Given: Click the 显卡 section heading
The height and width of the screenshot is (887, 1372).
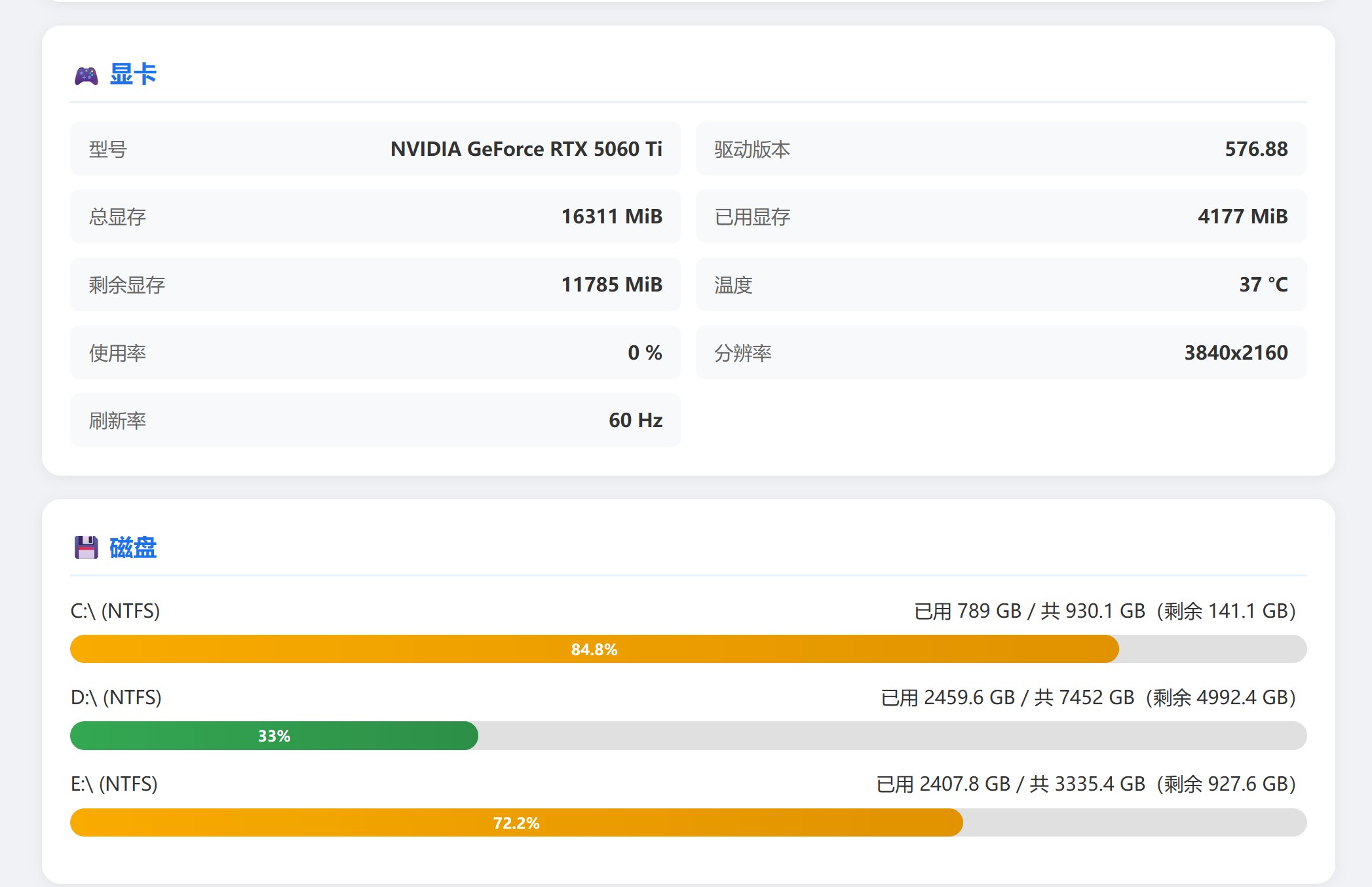Looking at the screenshot, I should pyautogui.click(x=133, y=75).
